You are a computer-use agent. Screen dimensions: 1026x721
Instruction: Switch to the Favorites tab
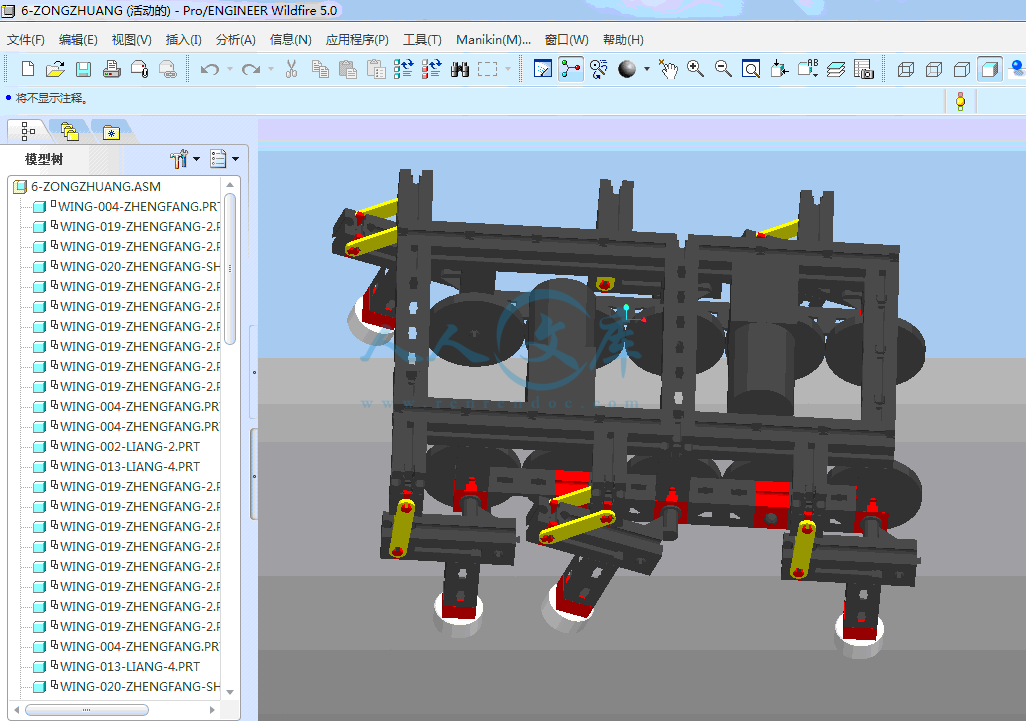(x=111, y=132)
